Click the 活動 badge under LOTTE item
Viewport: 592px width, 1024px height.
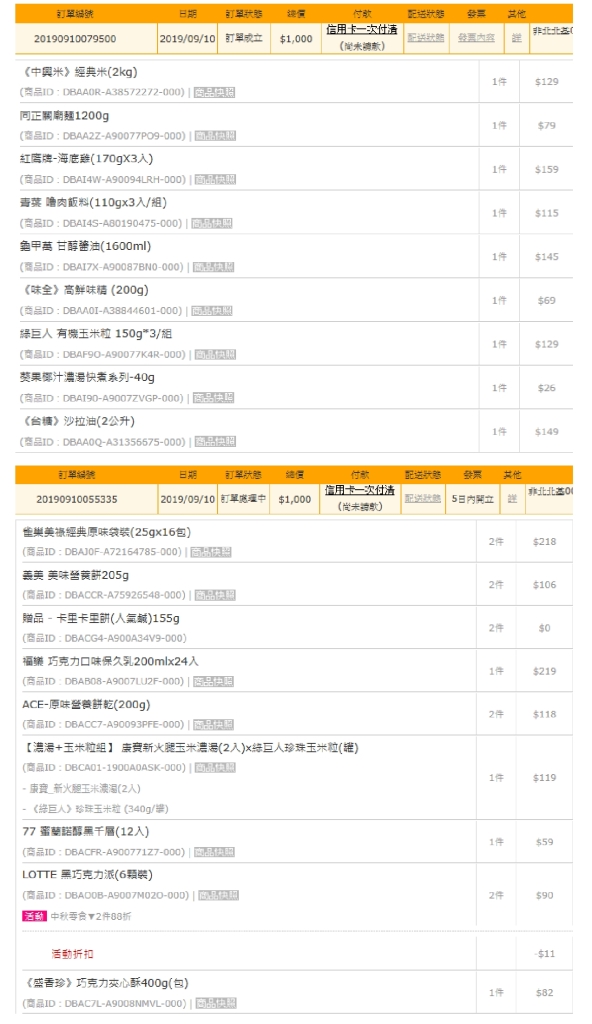tap(34, 916)
